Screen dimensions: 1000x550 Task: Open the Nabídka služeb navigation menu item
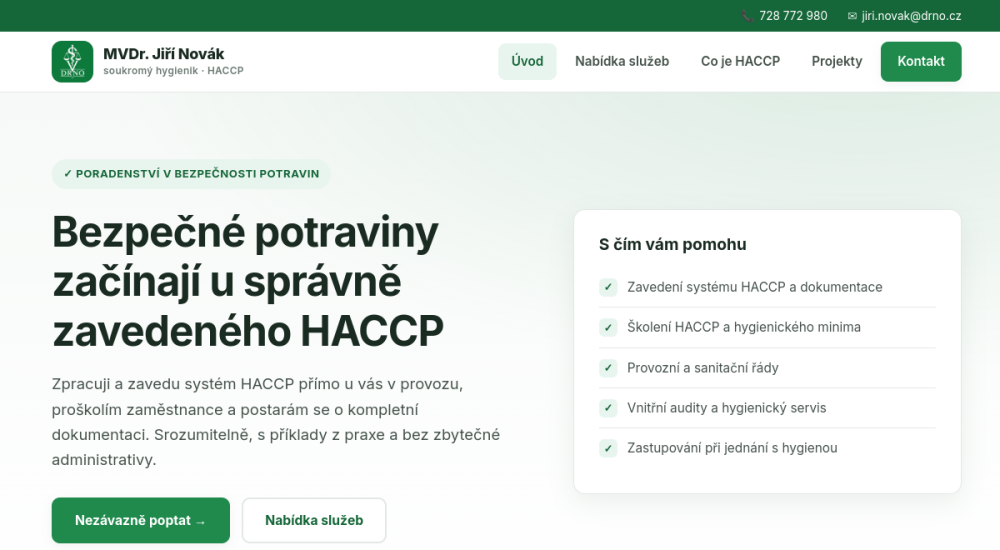pos(622,61)
